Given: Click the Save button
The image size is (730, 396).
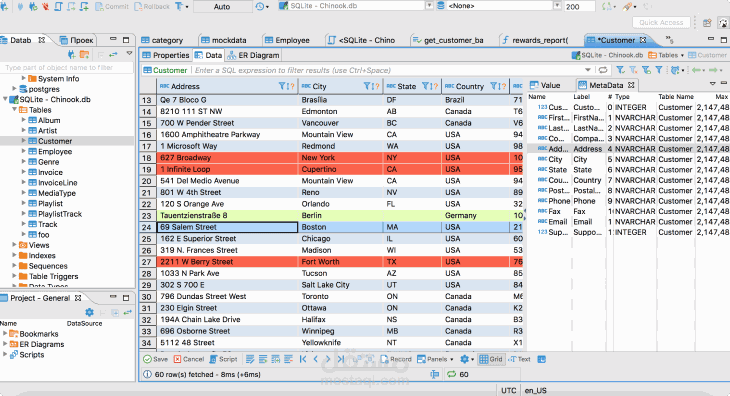Looking at the screenshot, I should pyautogui.click(x=155, y=359).
